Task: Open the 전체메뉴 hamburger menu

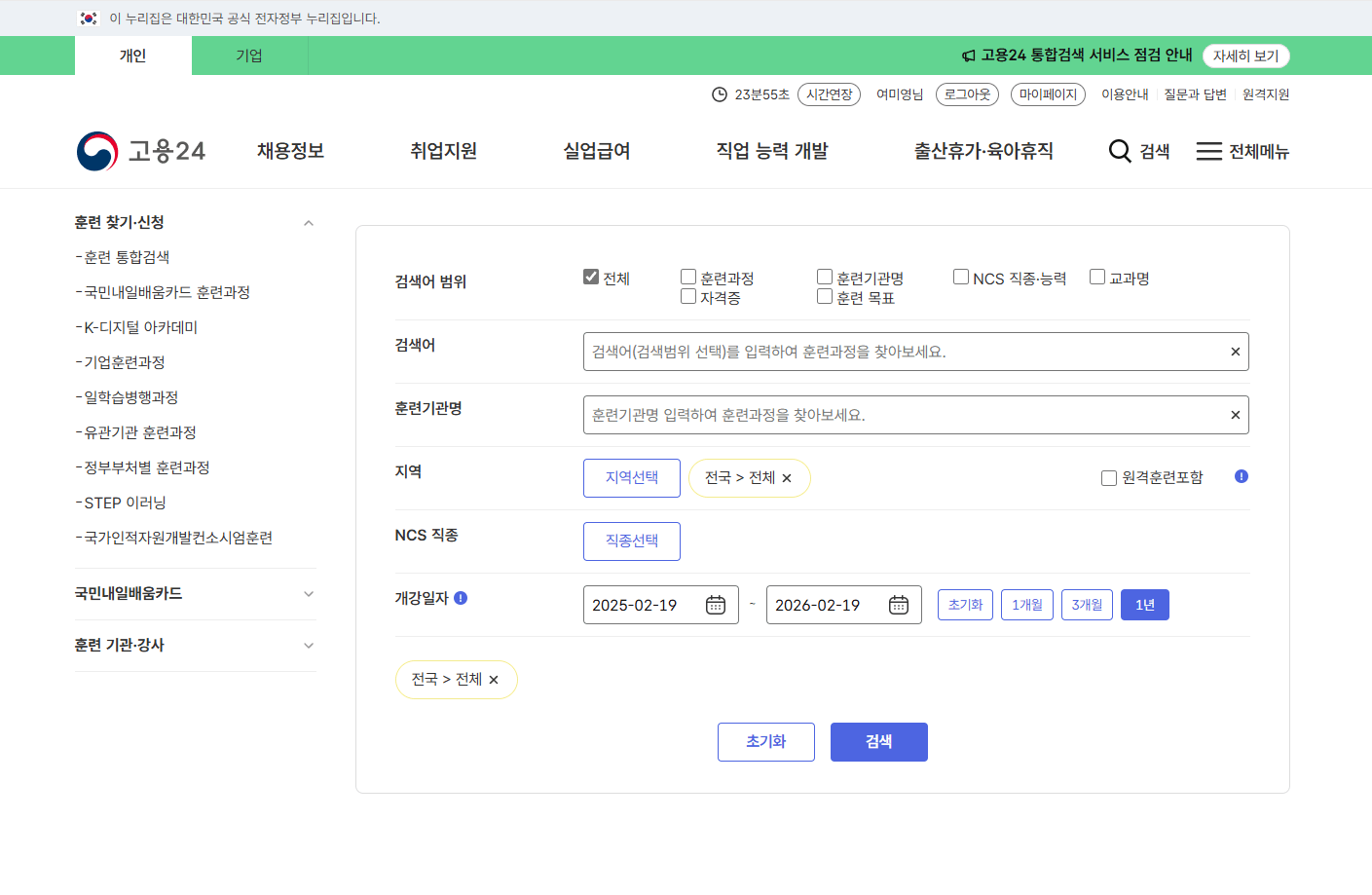Action: [1207, 151]
